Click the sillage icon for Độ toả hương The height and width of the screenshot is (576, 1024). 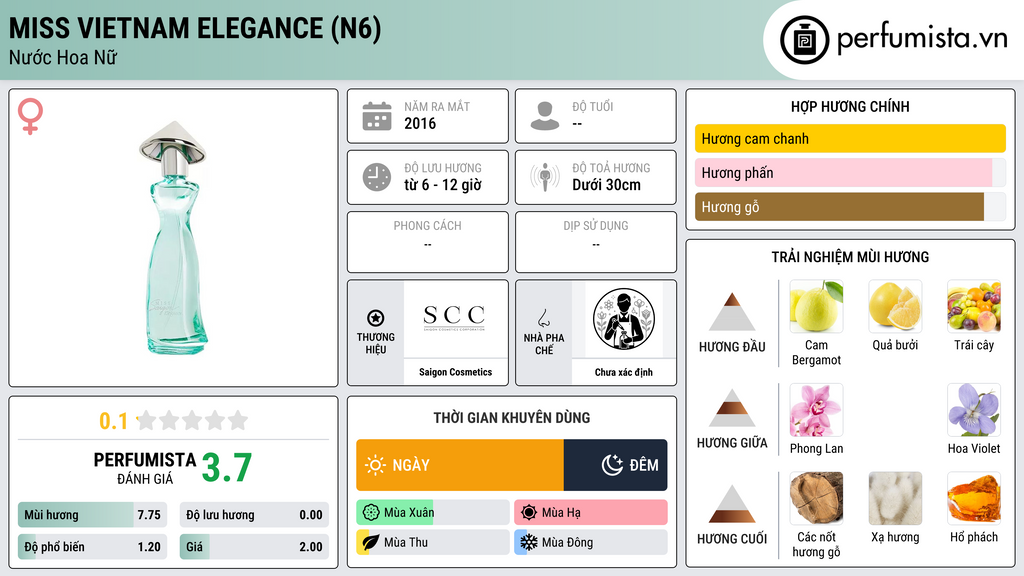click(x=545, y=177)
